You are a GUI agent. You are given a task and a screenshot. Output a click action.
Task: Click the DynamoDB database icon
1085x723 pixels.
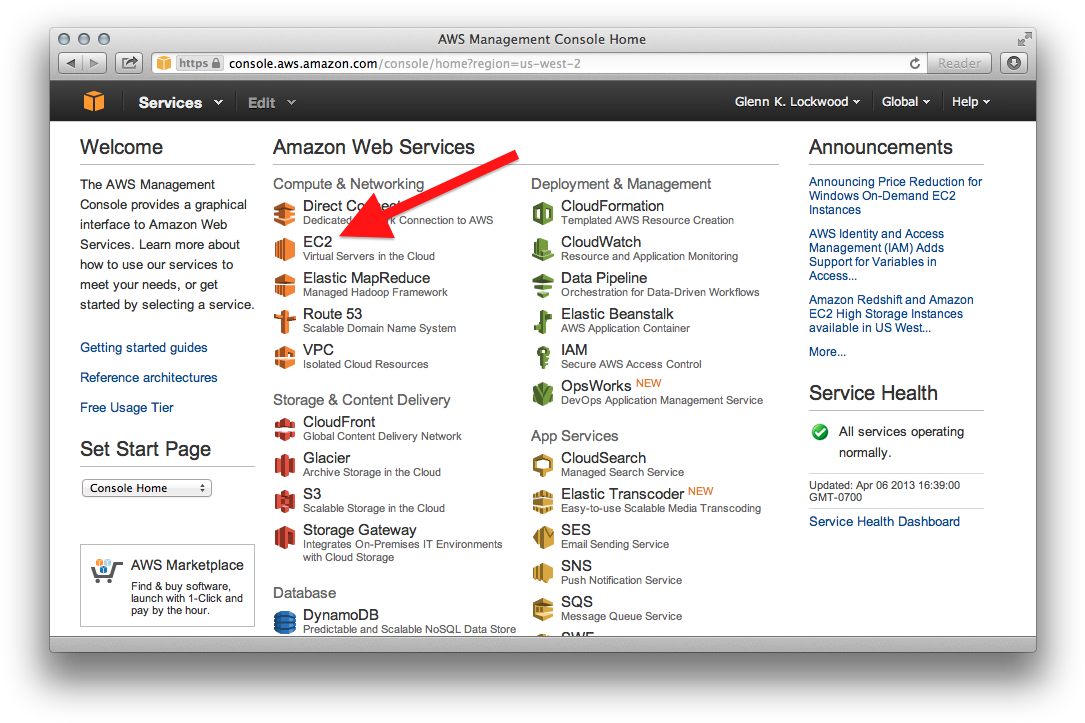point(285,621)
